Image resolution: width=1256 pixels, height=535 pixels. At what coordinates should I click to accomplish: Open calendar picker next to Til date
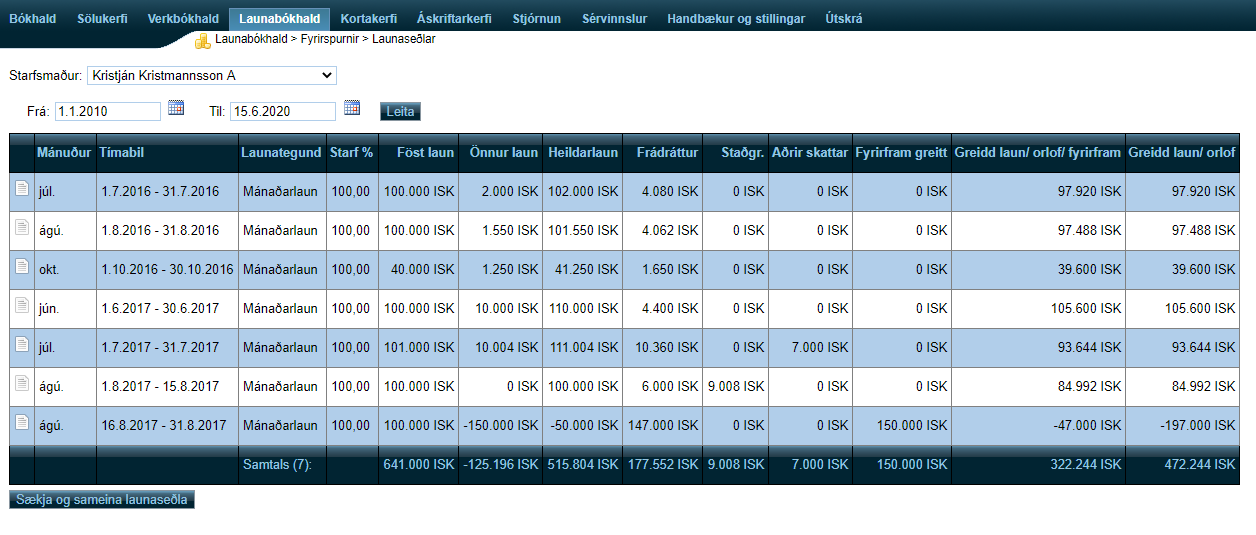pos(351,108)
